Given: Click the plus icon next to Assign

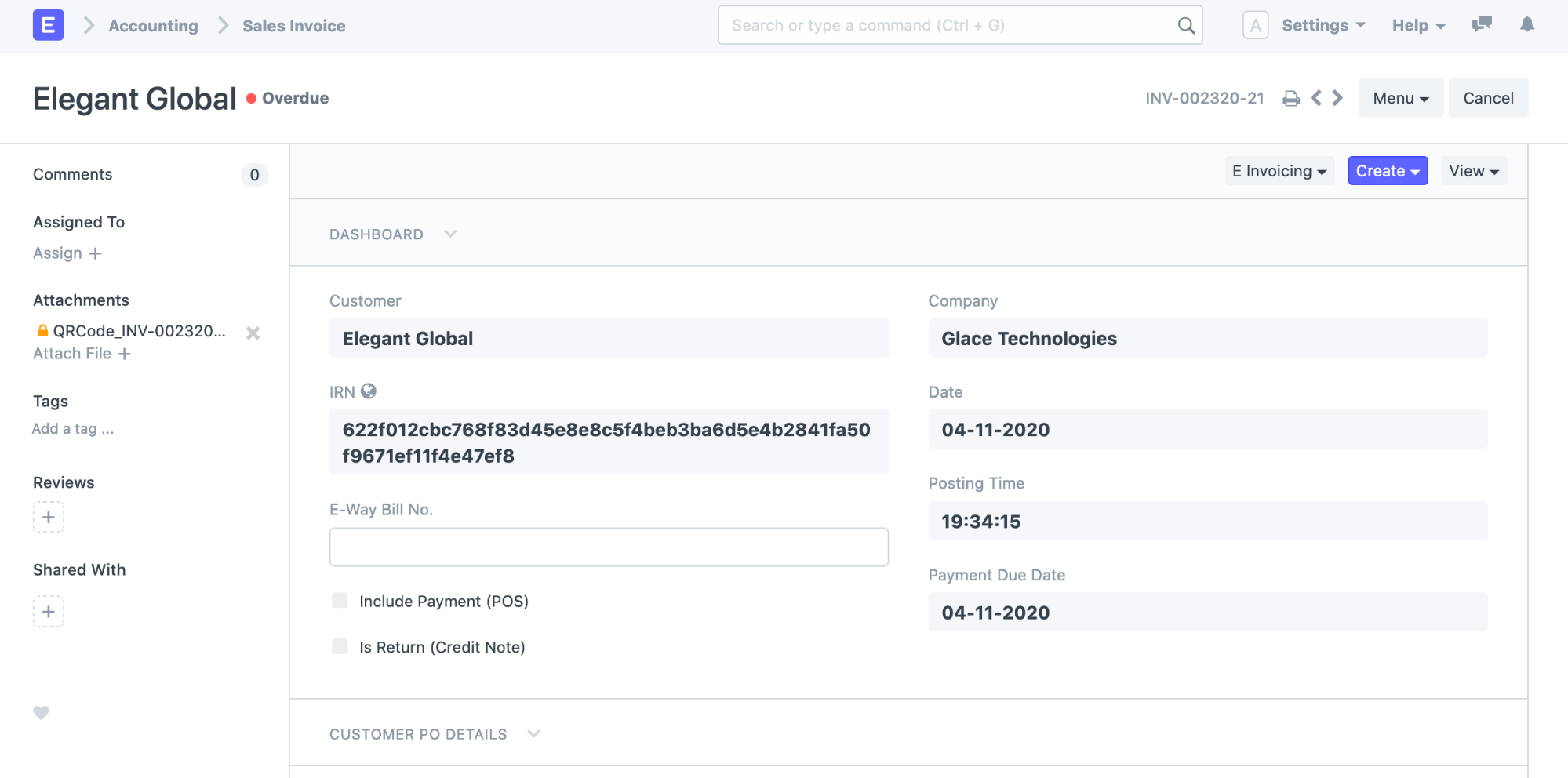Looking at the screenshot, I should pyautogui.click(x=95, y=253).
